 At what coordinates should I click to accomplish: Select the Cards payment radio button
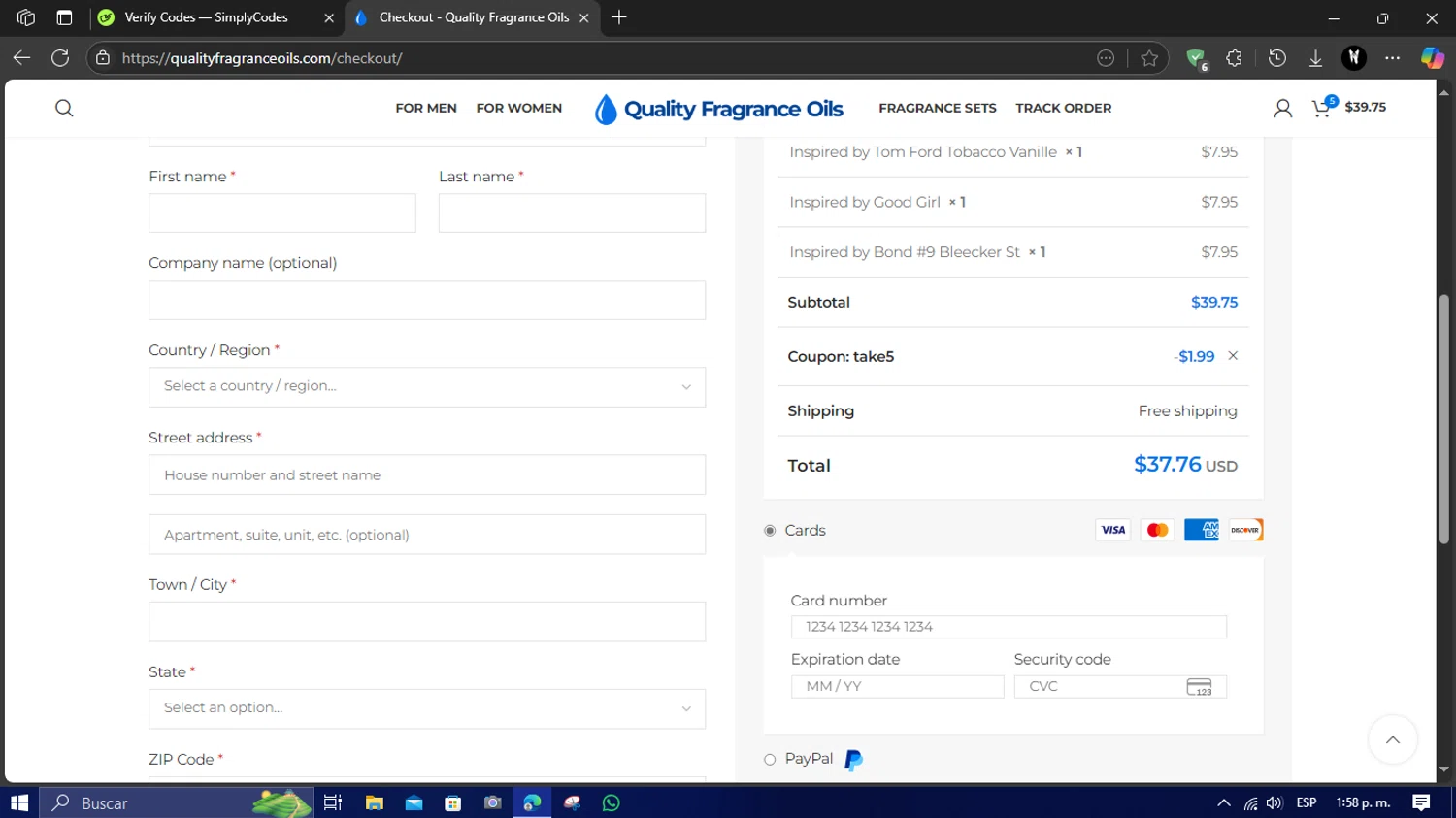(x=770, y=531)
